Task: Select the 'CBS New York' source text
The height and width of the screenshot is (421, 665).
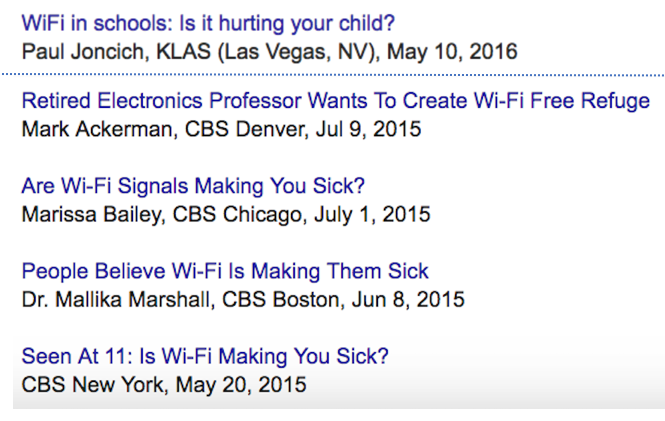Action: pos(80,384)
